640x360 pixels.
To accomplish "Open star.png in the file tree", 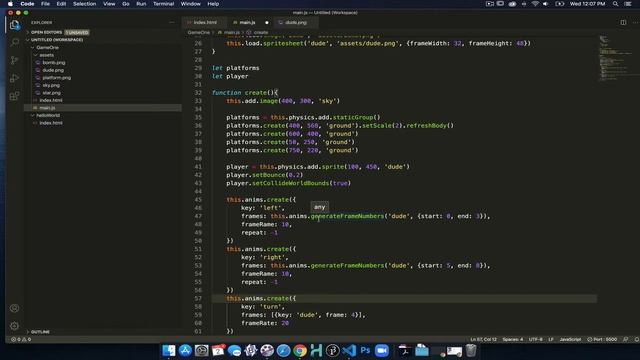I will (x=51, y=93).
